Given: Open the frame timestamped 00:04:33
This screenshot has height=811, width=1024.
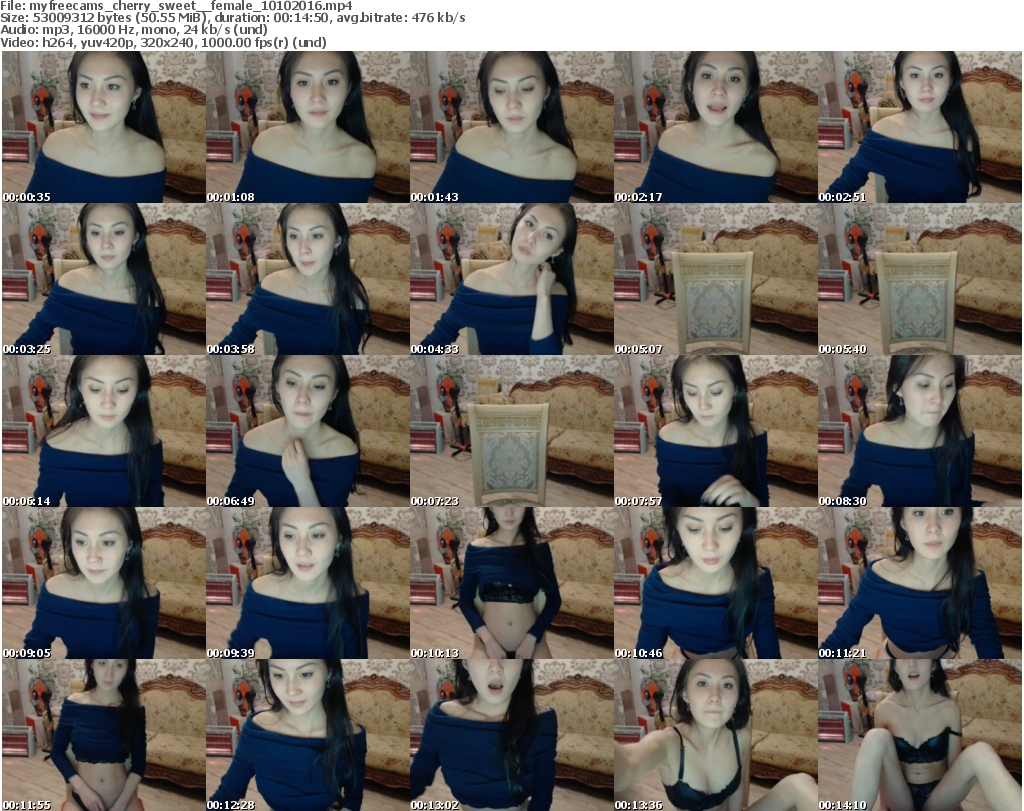Looking at the screenshot, I should 511,279.
